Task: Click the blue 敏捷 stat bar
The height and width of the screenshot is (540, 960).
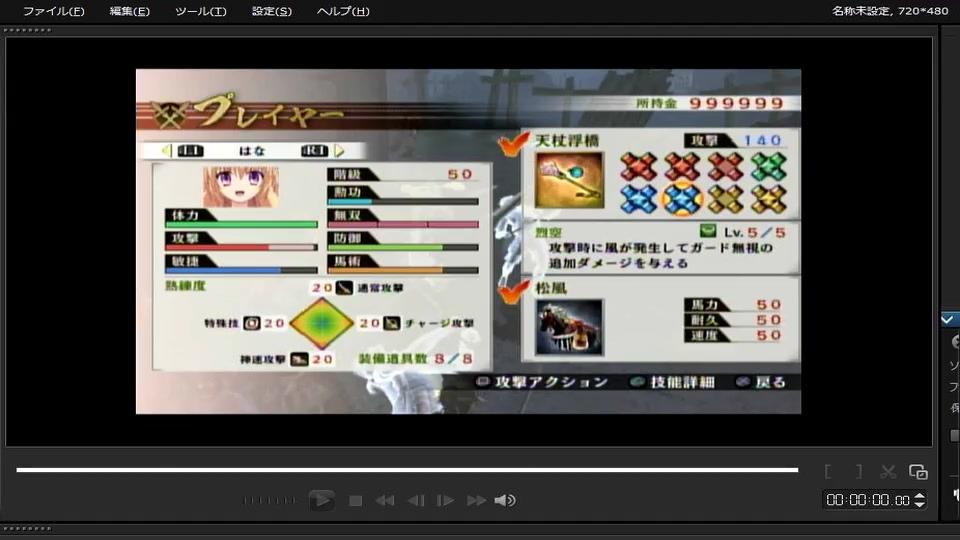Action: click(241, 270)
